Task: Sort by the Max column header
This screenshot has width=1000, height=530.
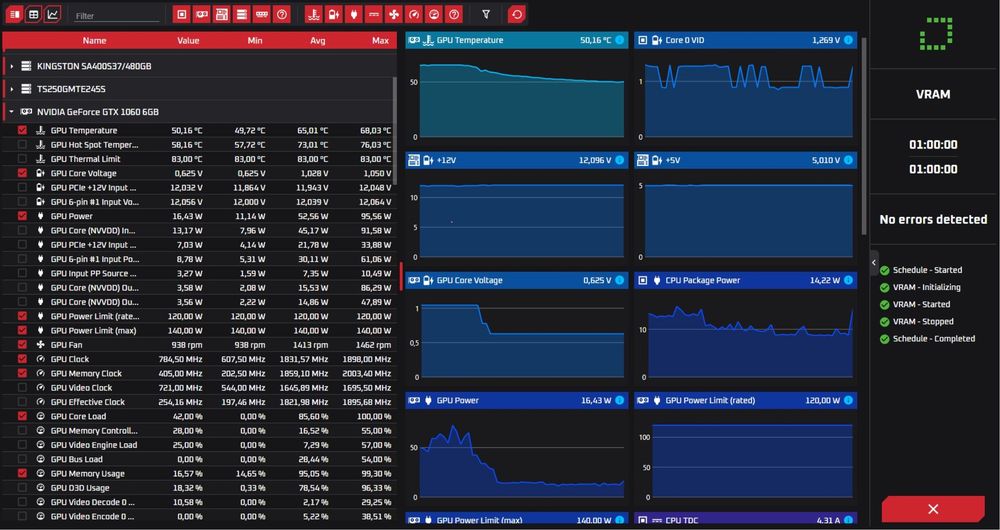Action: pos(381,41)
